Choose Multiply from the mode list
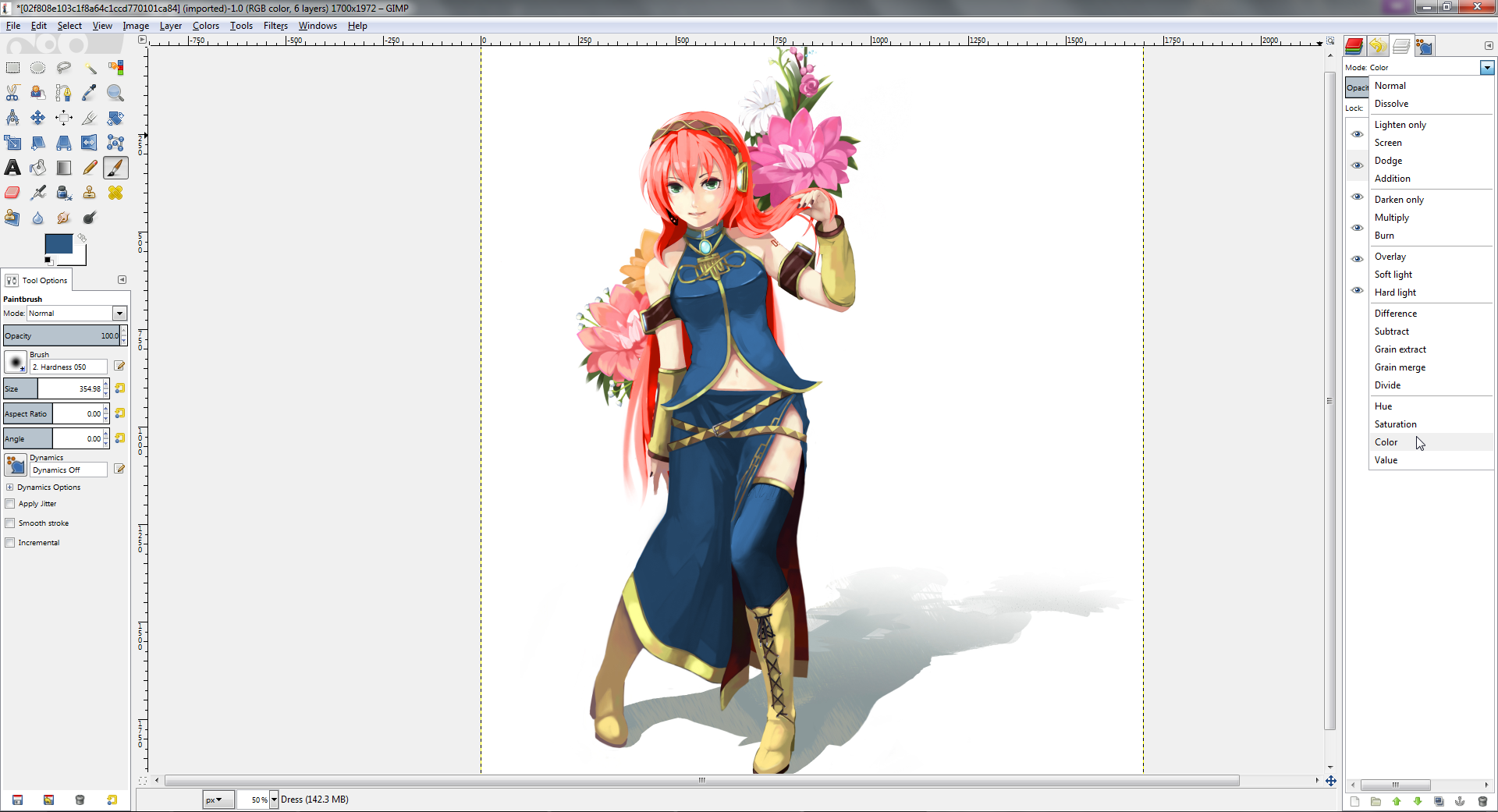Viewport: 1498px width, 812px height. point(1432,218)
